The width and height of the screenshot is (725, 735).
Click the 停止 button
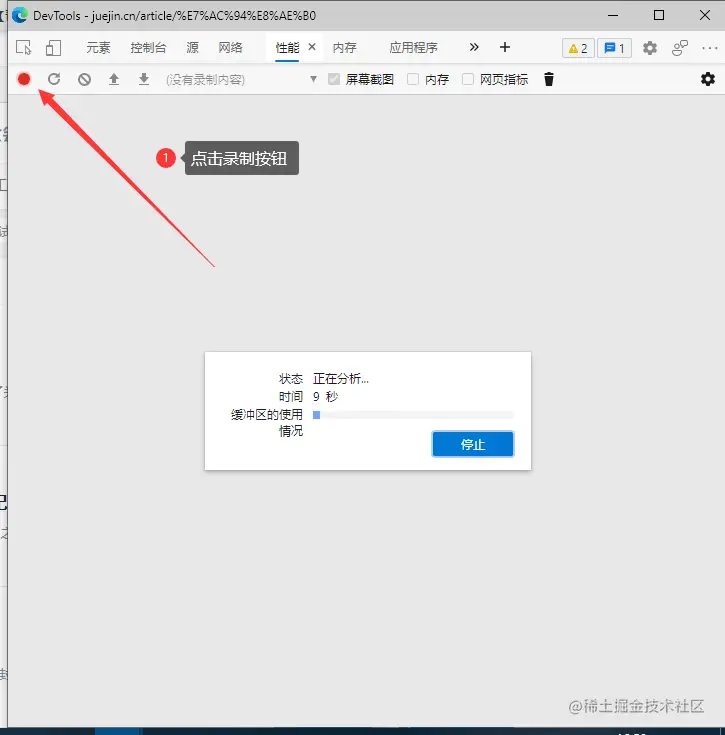click(472, 444)
